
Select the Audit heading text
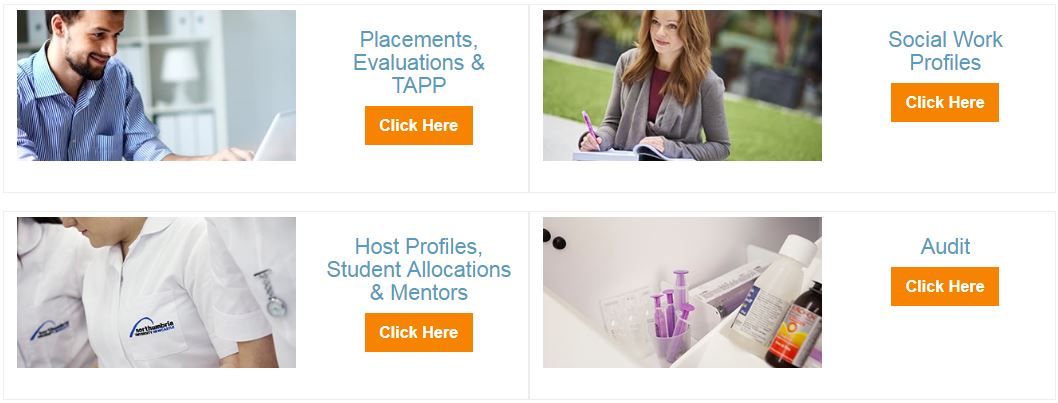click(945, 246)
